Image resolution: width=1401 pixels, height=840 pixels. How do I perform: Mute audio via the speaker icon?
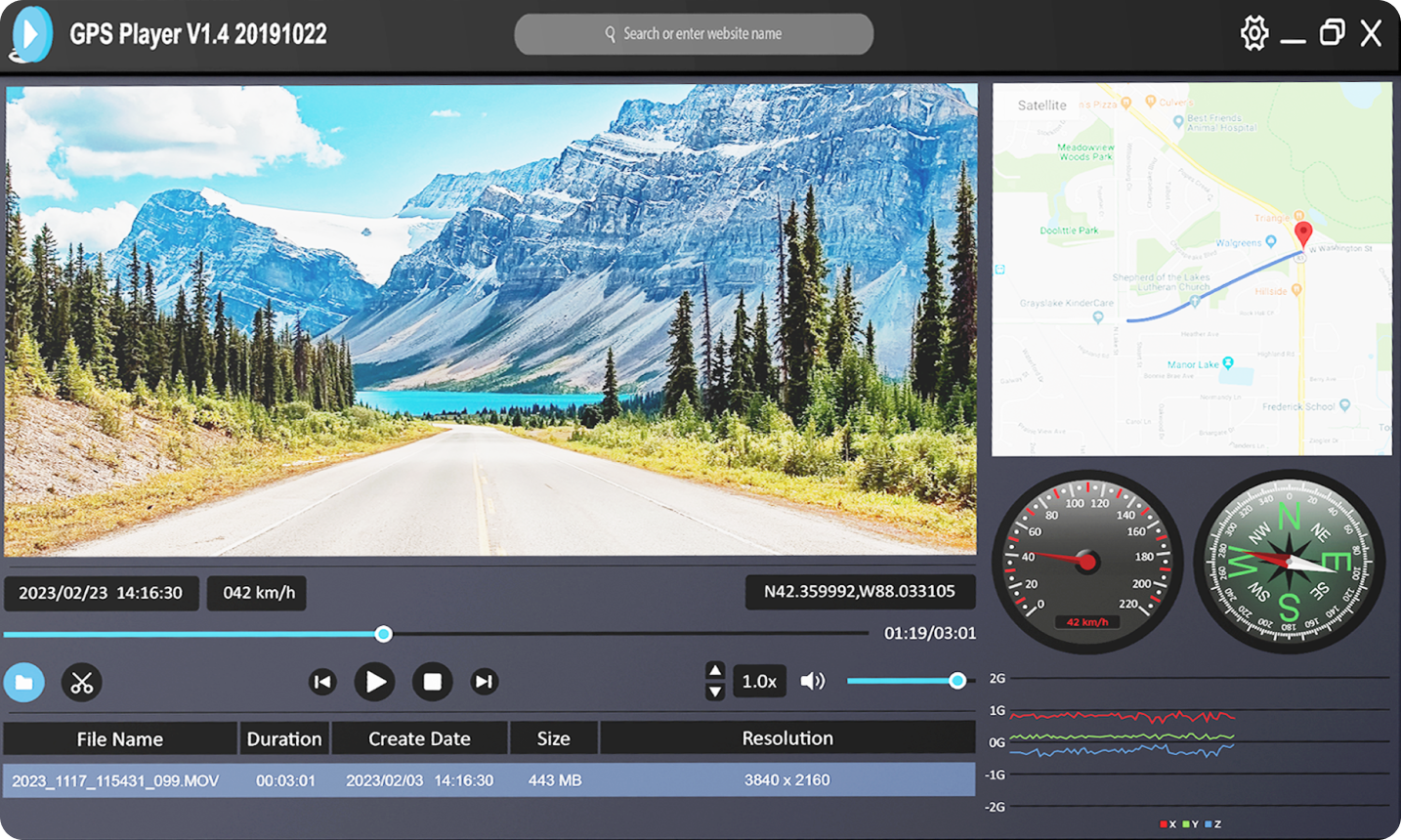(x=812, y=681)
